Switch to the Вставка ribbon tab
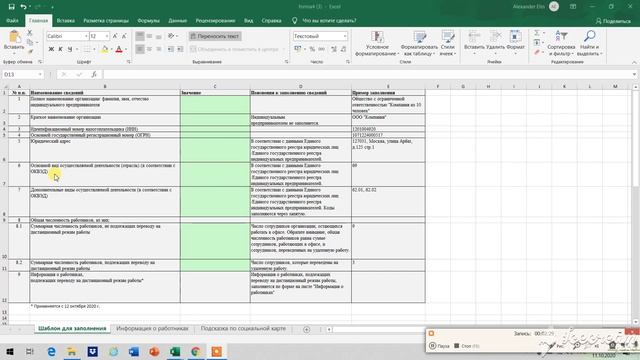Screen dimensions: 640x360 pos(65,20)
